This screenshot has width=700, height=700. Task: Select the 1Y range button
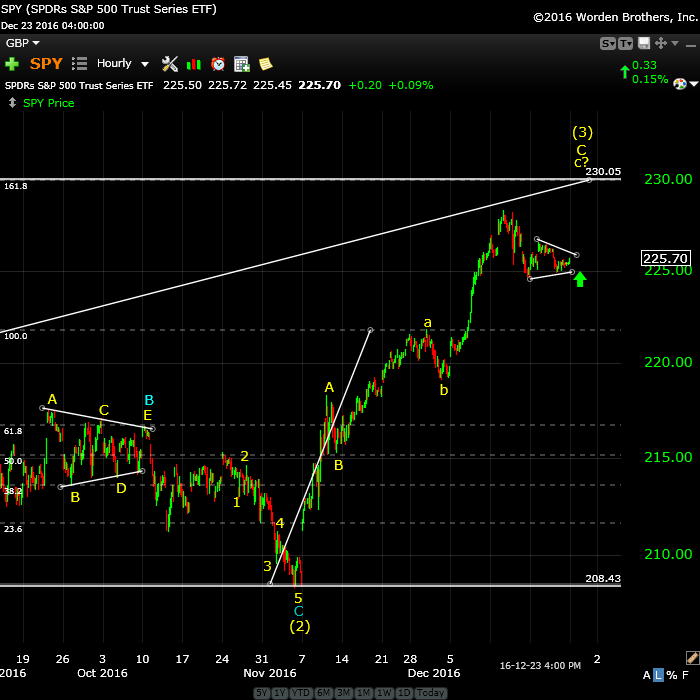coord(280,692)
